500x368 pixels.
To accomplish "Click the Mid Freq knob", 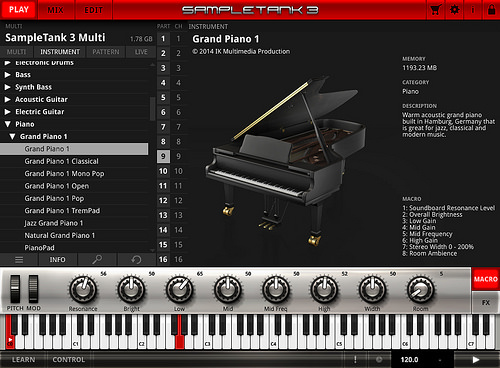I will click(276, 289).
